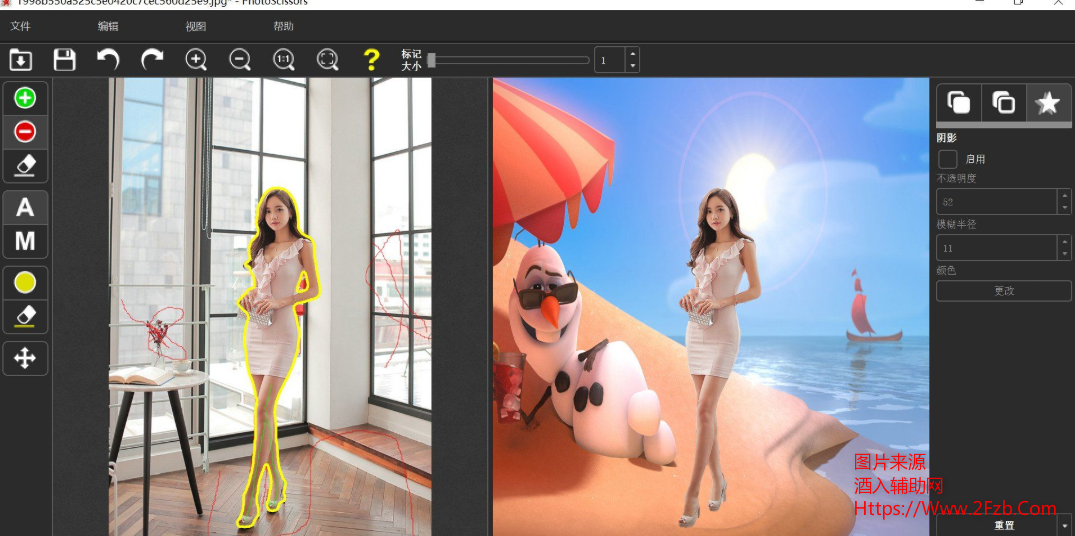
Task: Zoom out with the magnifier minus icon
Action: coord(240,60)
